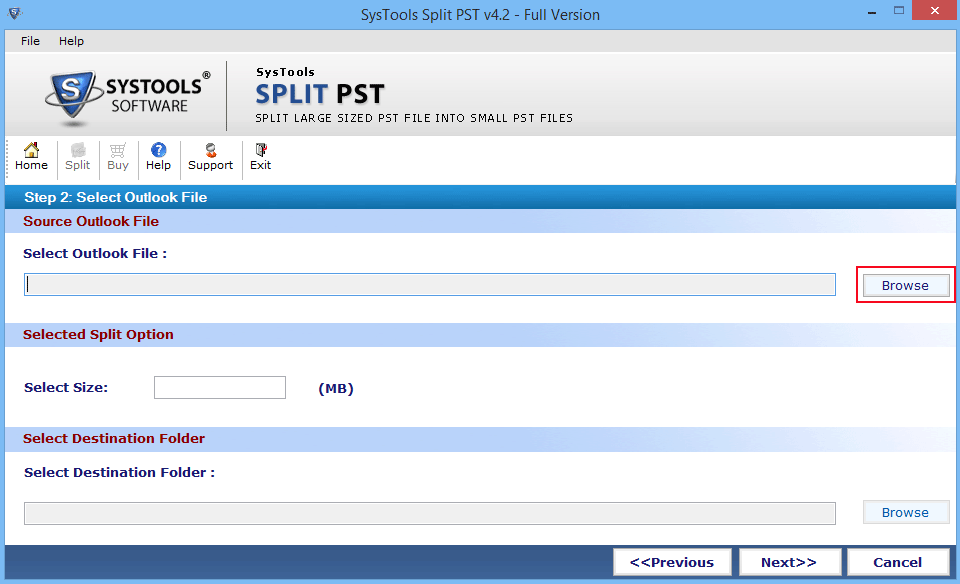
Task: Cancel the split wizard
Action: 898,562
